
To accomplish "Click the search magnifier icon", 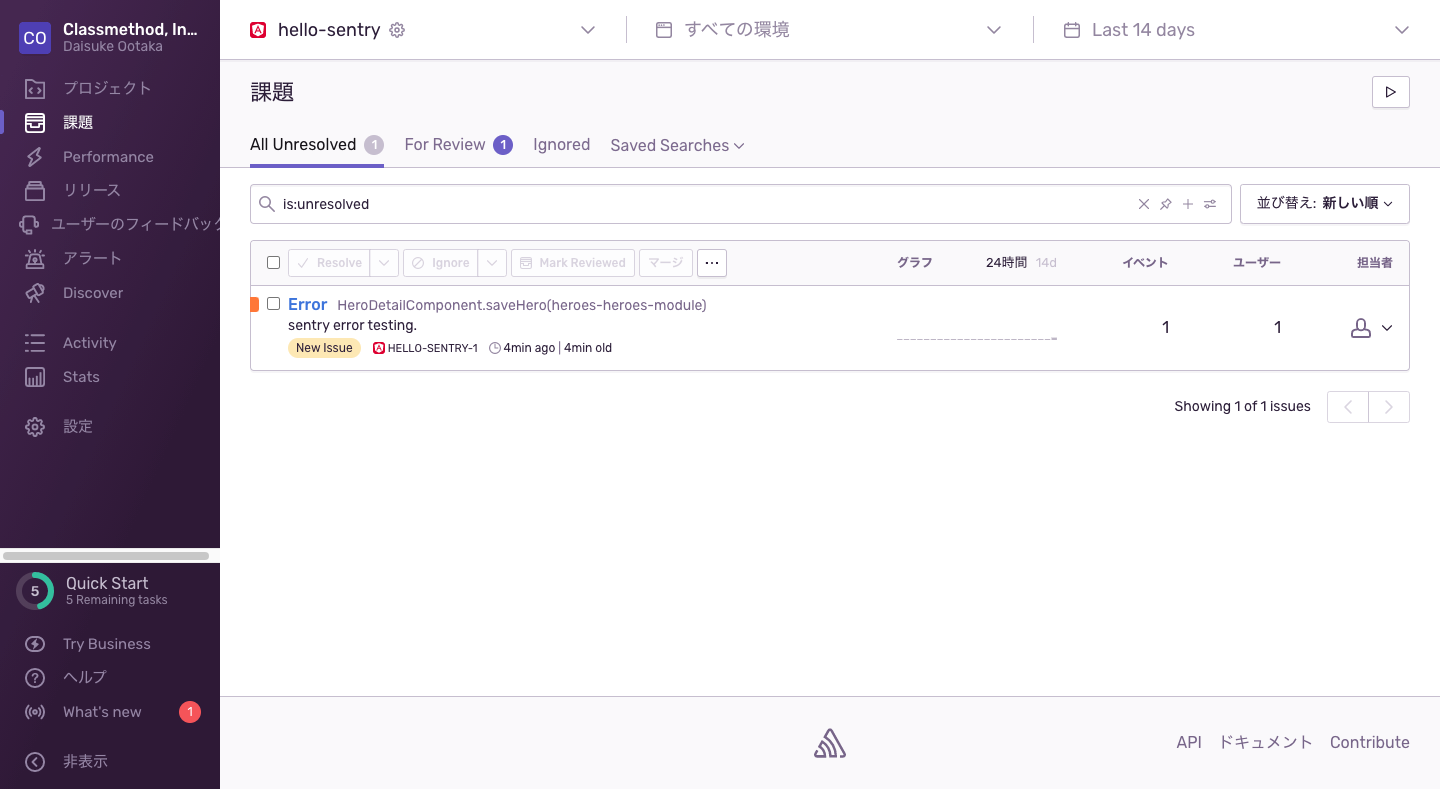I will click(267, 204).
